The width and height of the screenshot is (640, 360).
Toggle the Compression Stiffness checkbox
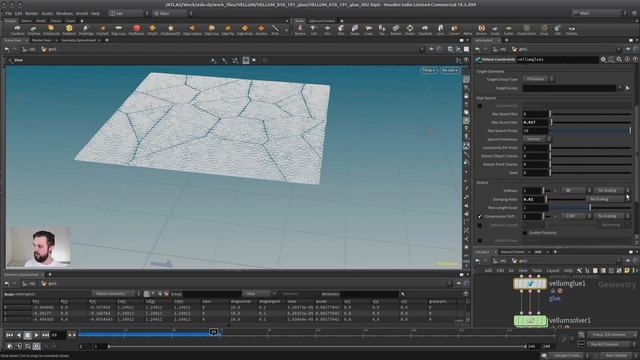[480, 216]
